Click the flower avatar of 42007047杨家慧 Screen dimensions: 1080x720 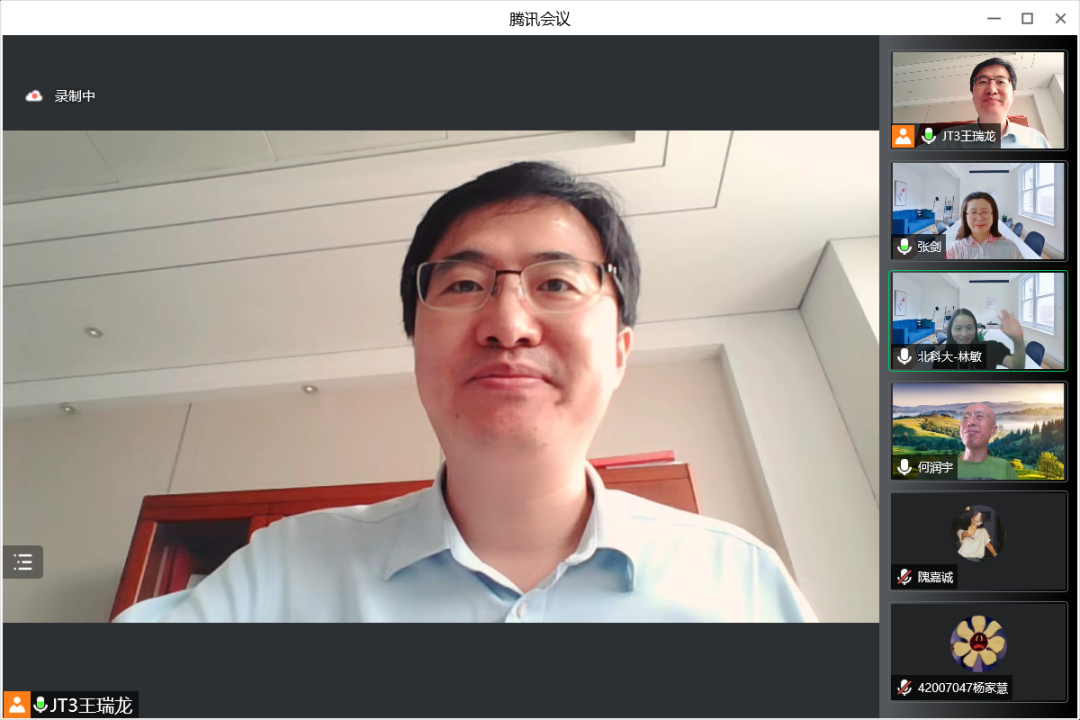tap(977, 642)
